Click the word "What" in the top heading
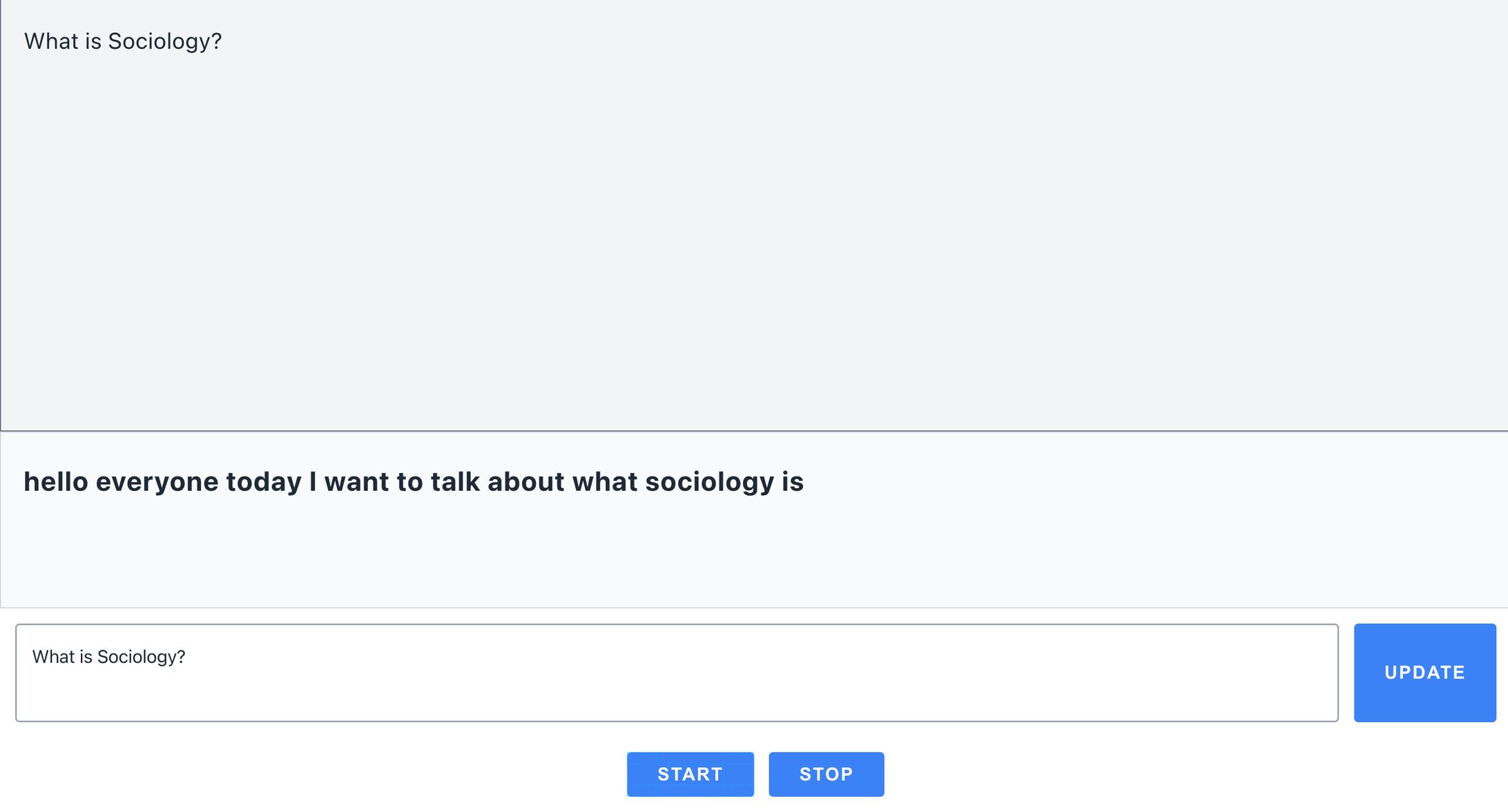 point(51,41)
